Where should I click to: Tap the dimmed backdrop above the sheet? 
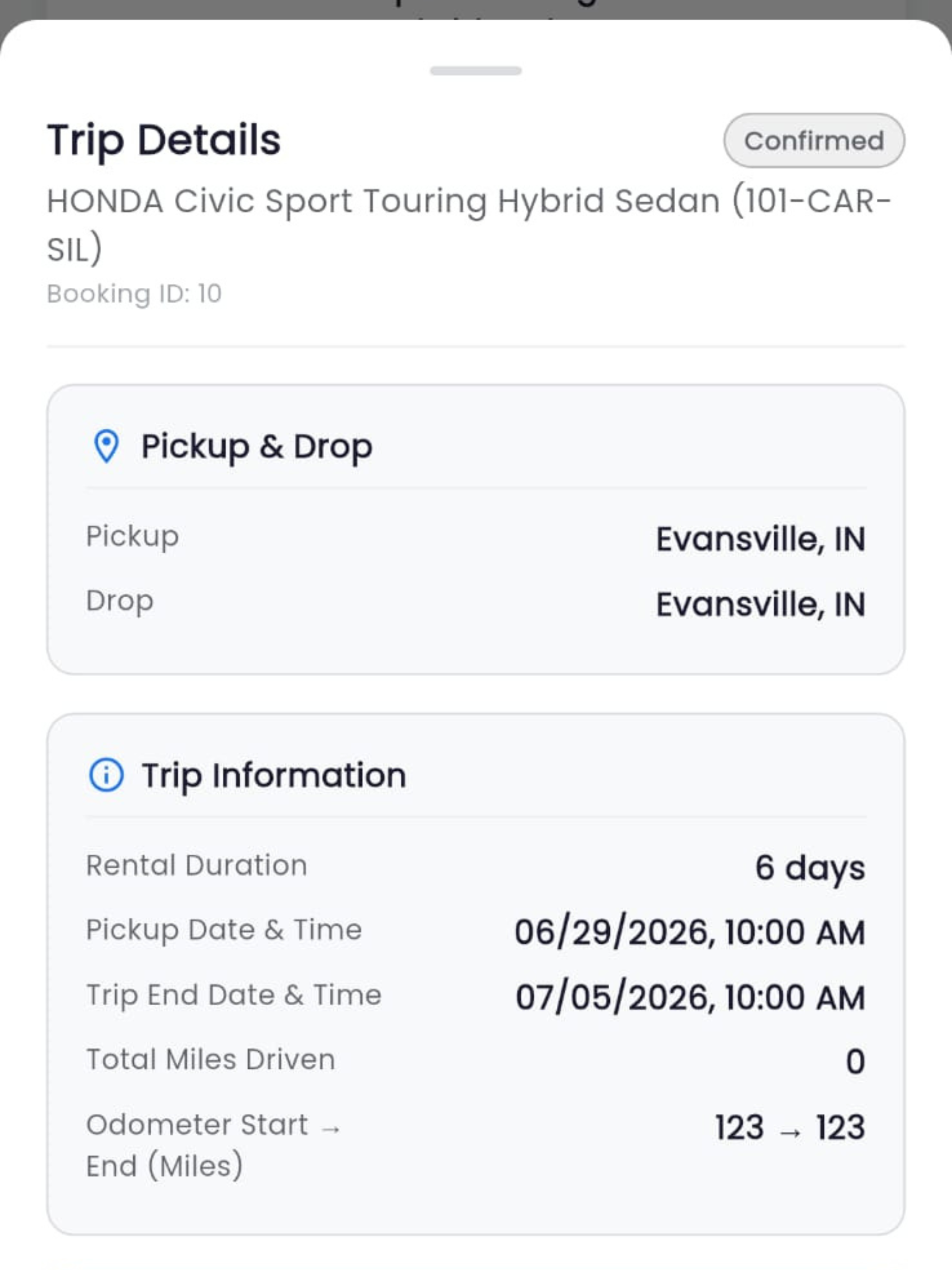click(476, 8)
